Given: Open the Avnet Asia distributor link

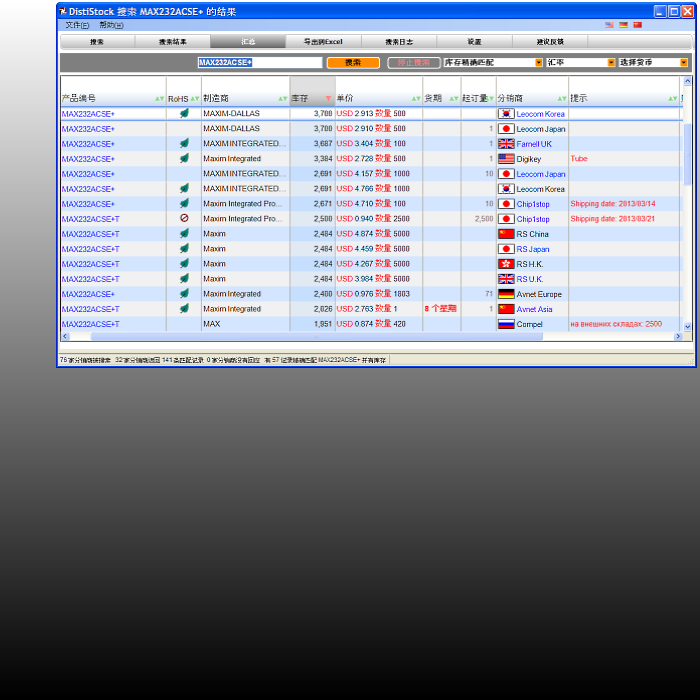Looking at the screenshot, I should tap(534, 309).
